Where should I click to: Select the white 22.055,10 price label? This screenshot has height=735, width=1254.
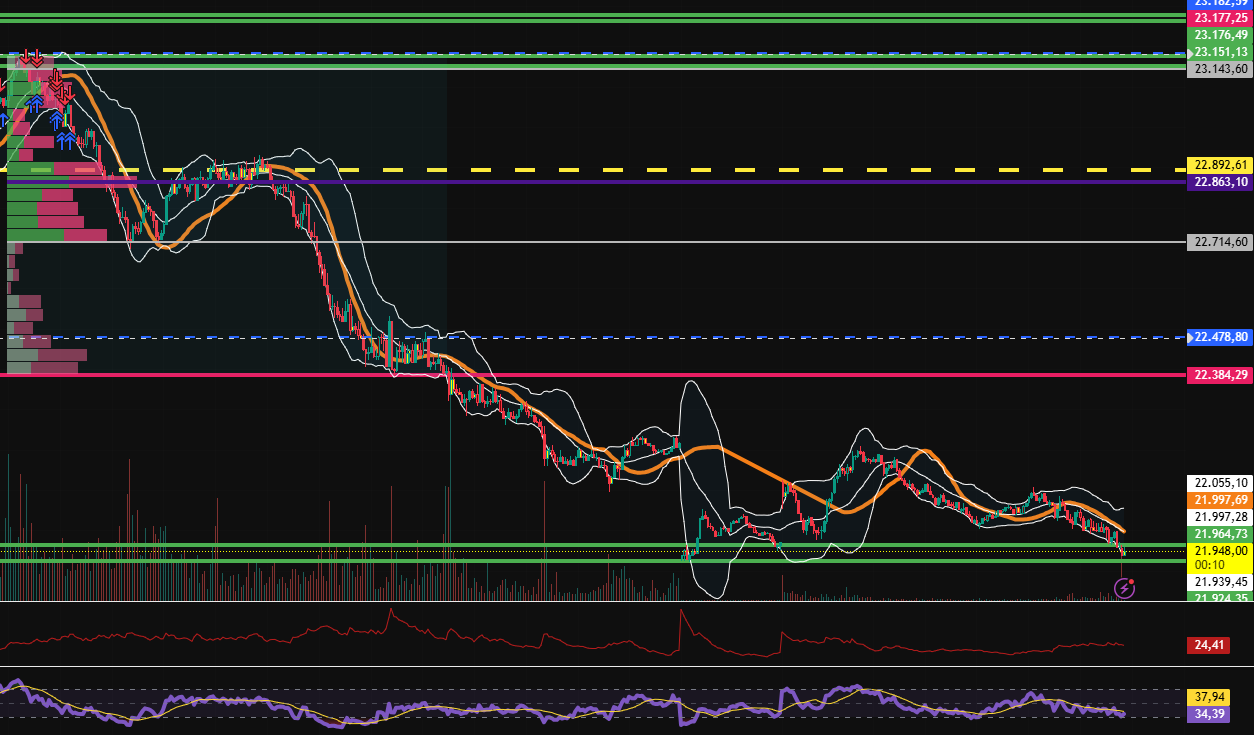coord(1219,482)
